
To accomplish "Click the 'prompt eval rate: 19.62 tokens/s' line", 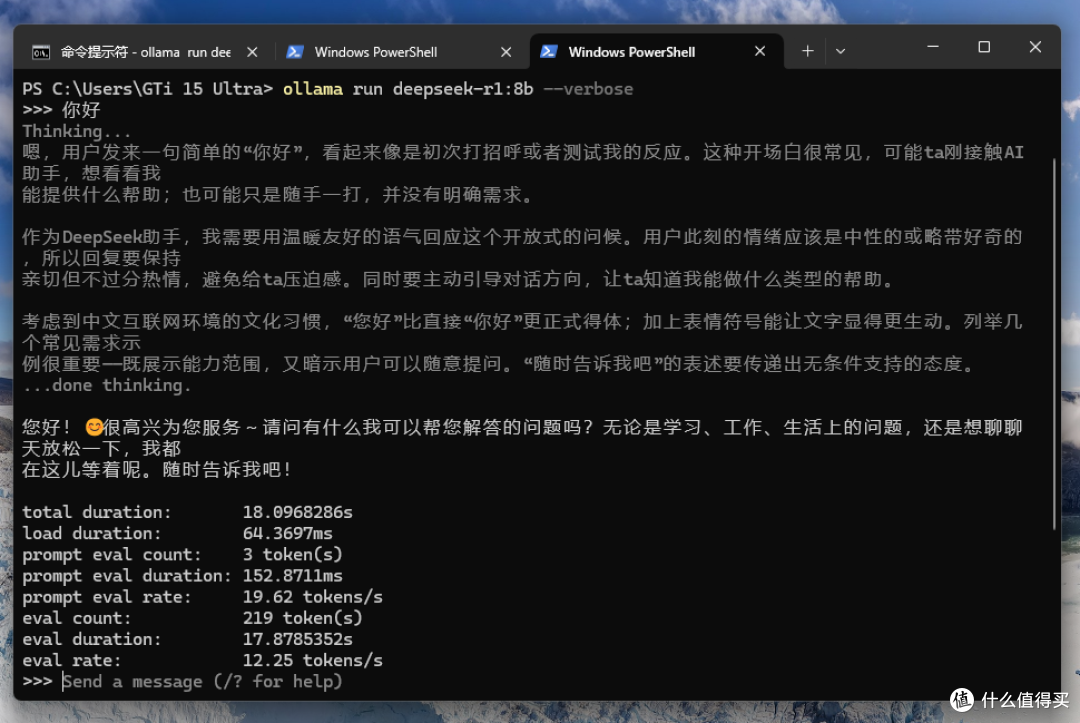I will click(202, 597).
